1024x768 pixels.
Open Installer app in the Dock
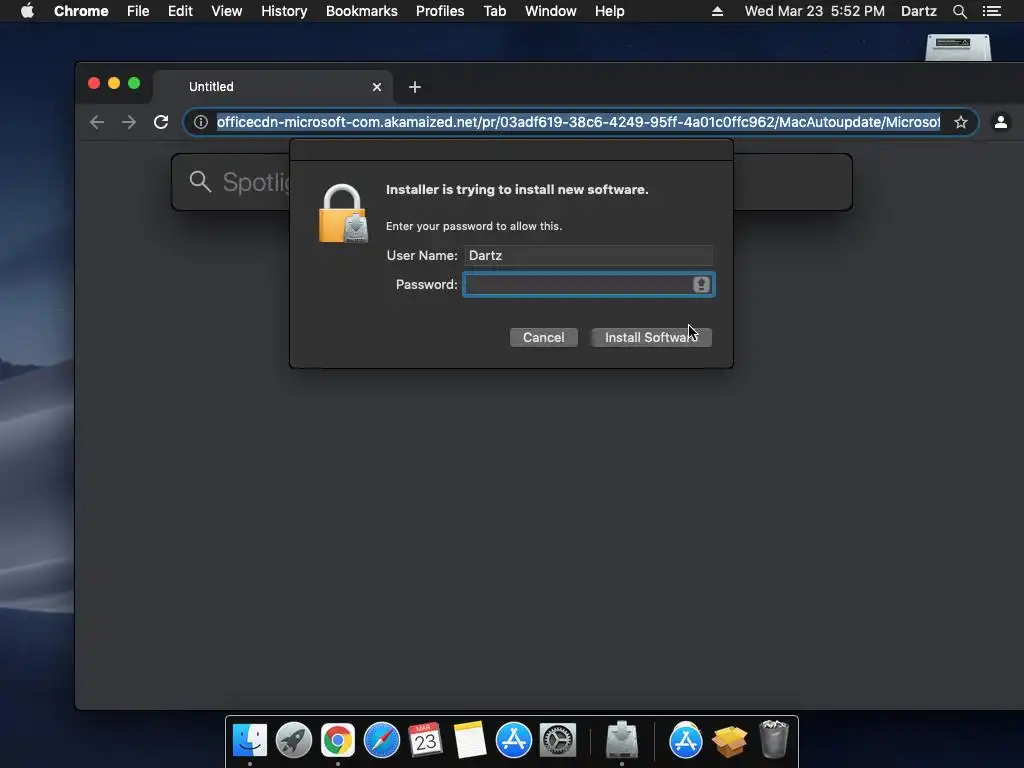pos(622,739)
